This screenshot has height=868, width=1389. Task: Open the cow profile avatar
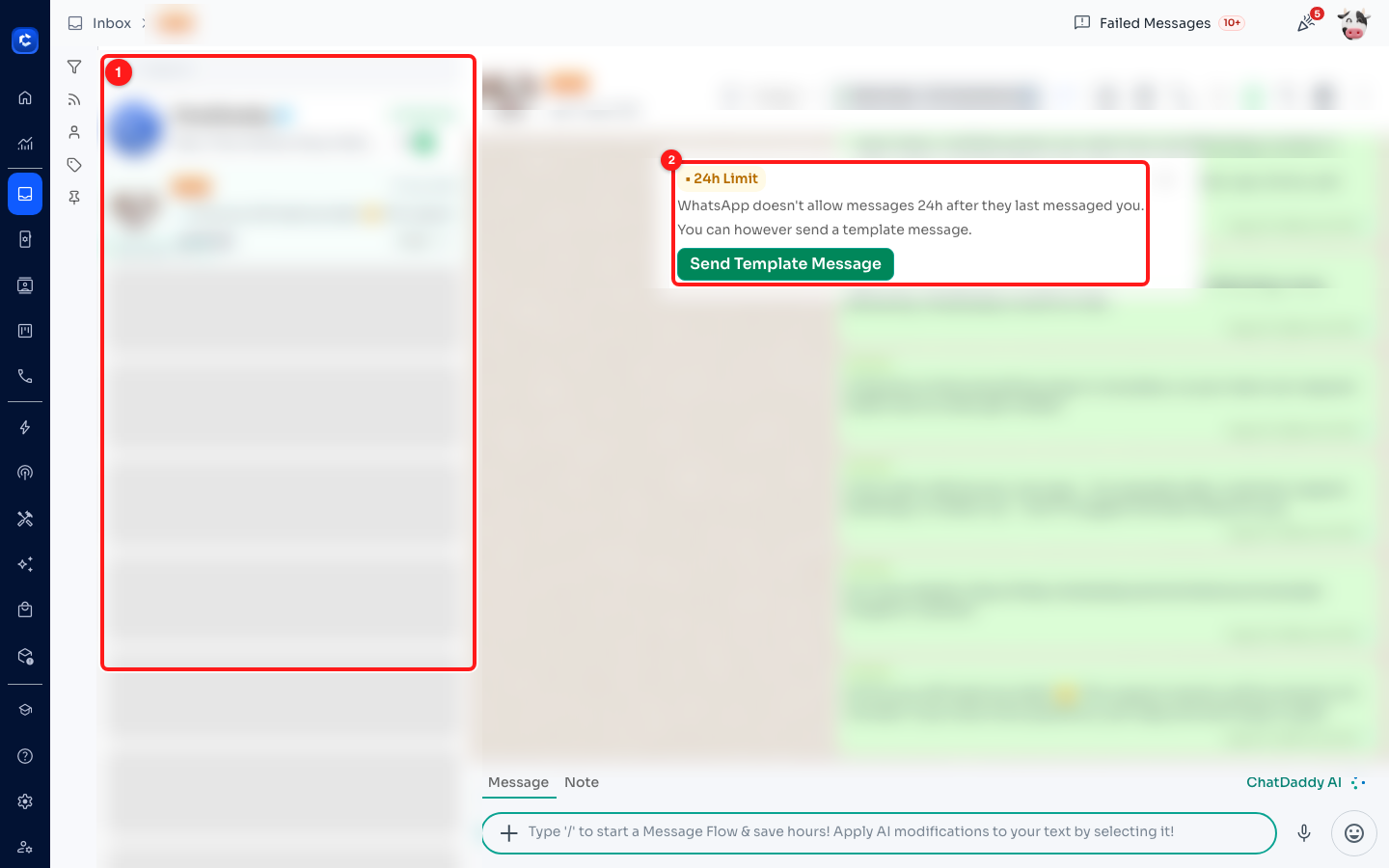1353,23
